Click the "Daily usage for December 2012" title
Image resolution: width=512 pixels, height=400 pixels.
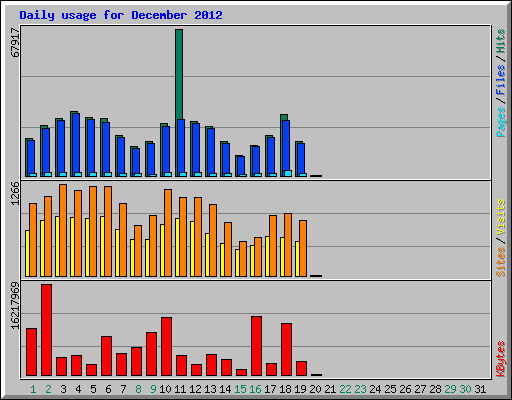[x=121, y=15]
